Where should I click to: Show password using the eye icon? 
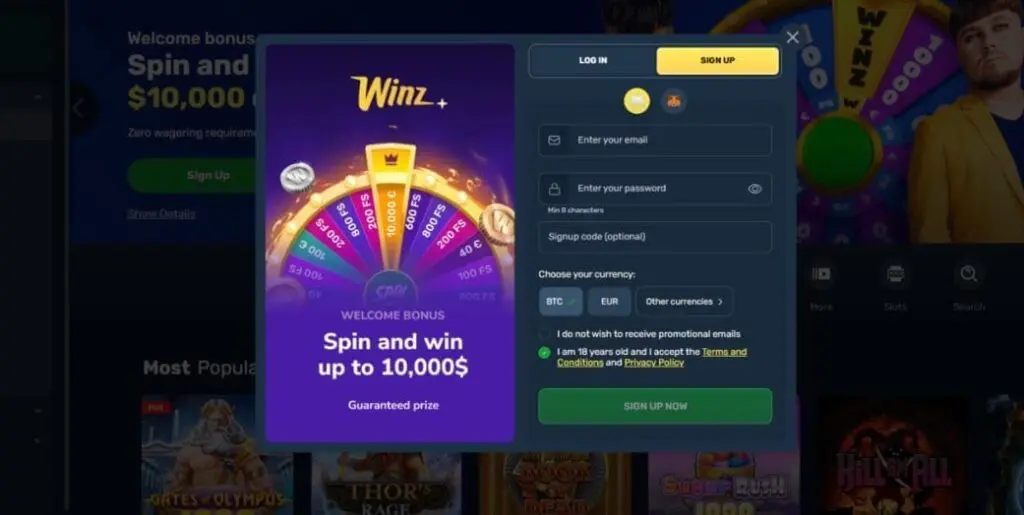point(754,189)
